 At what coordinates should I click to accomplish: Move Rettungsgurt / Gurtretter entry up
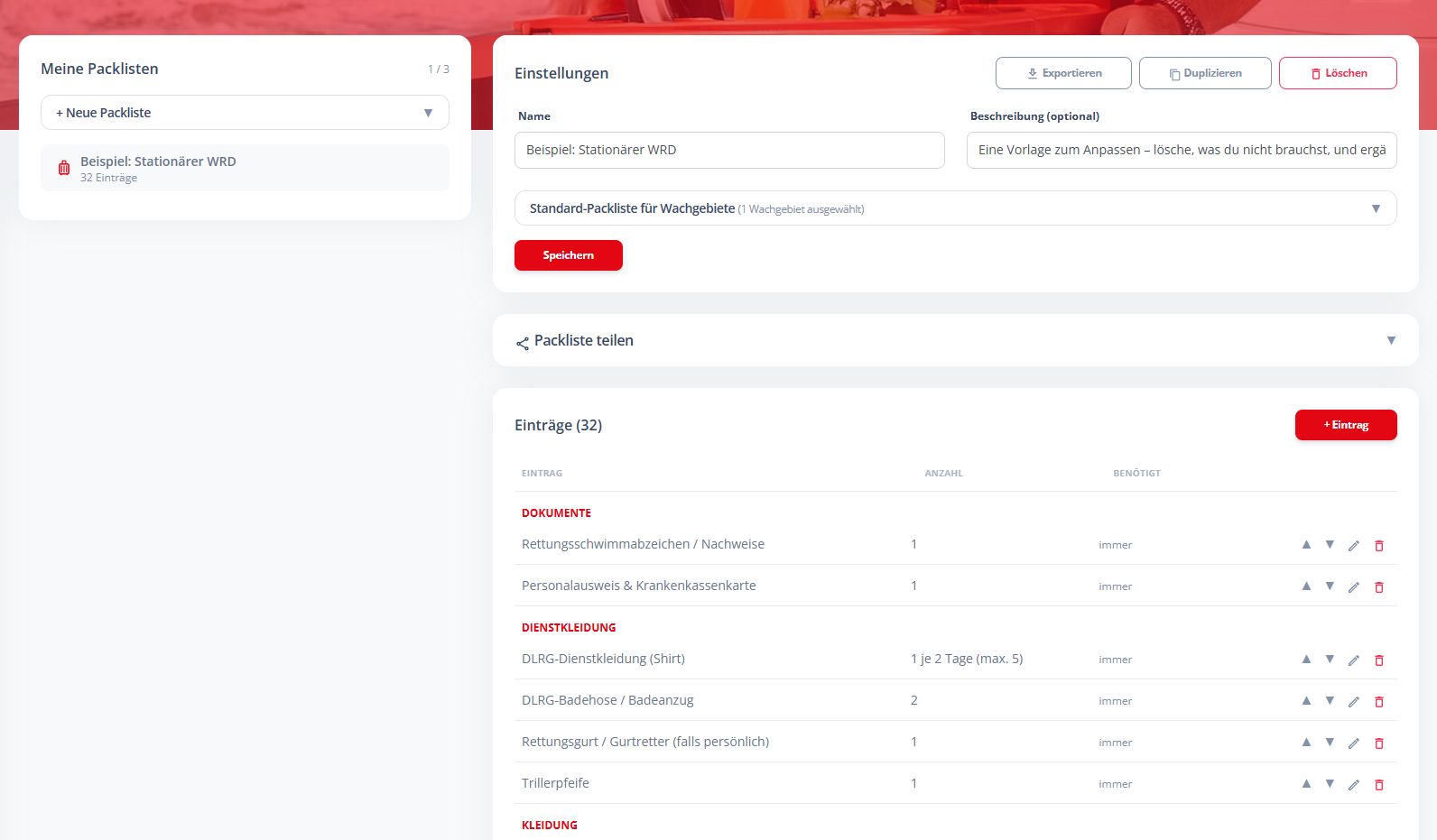coord(1306,743)
